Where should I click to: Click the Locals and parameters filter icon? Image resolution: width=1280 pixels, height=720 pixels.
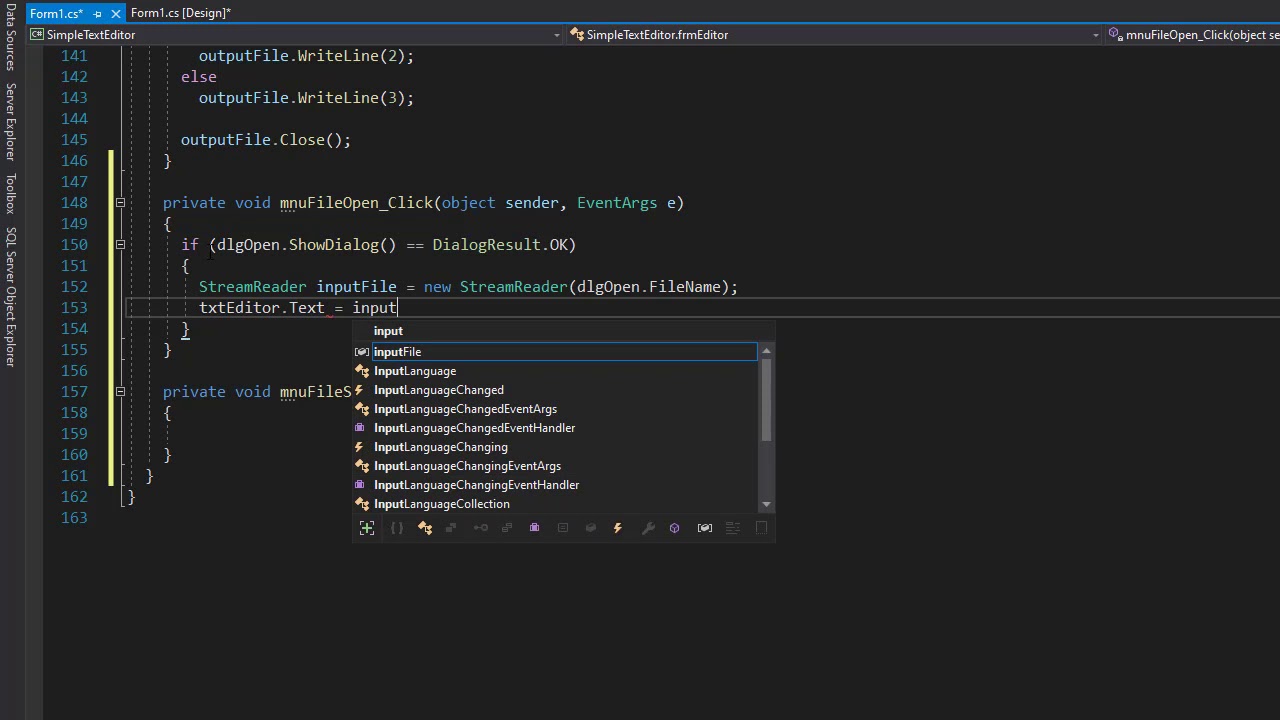(x=705, y=528)
